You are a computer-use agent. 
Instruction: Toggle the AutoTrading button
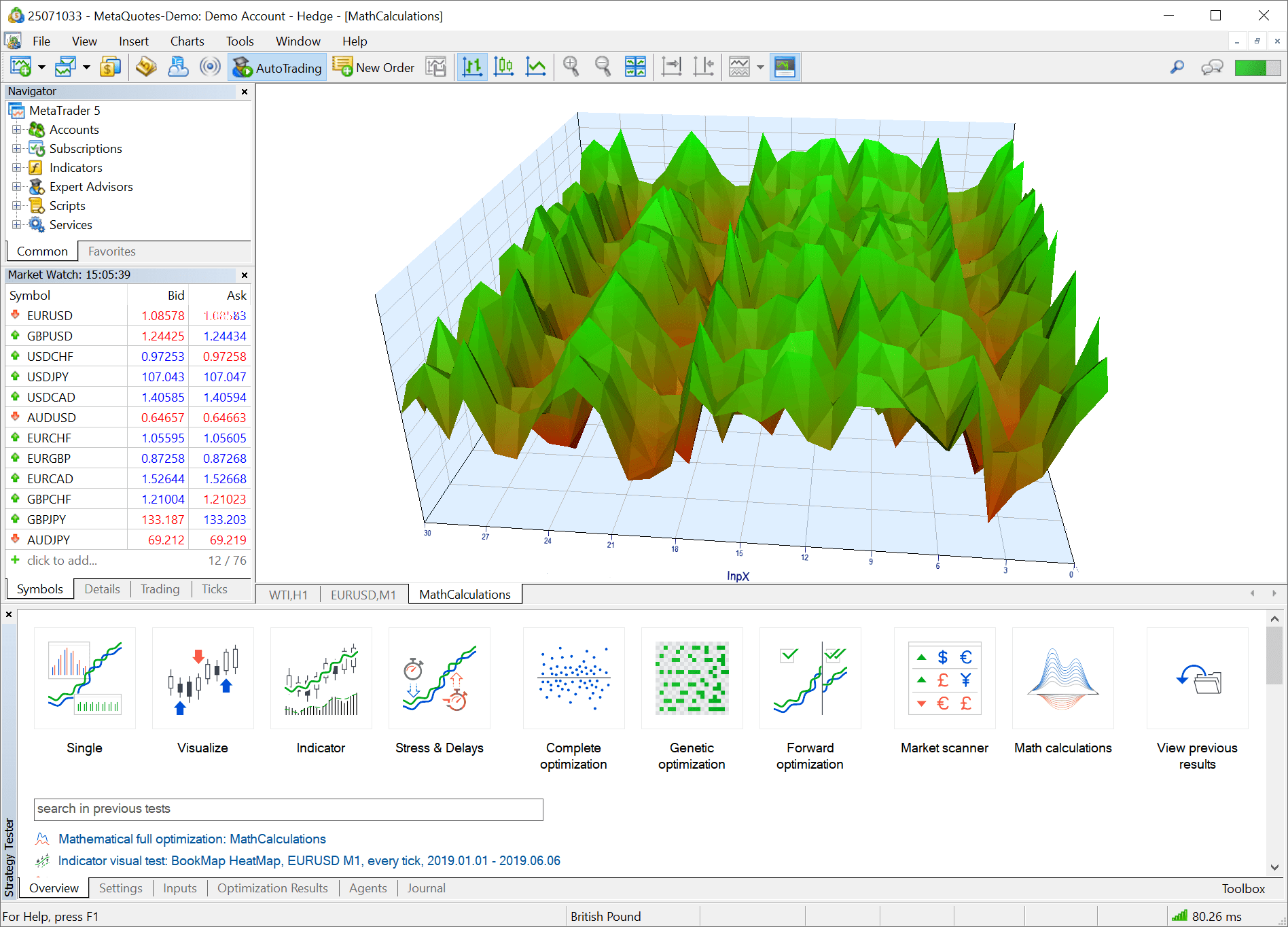pos(277,67)
